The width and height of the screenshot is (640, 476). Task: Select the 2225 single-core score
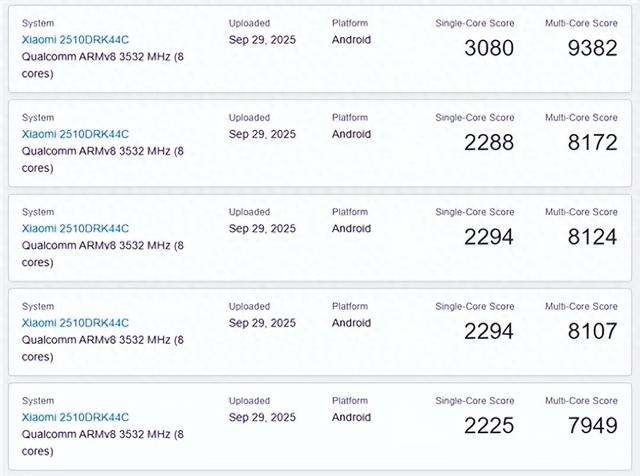click(x=489, y=426)
